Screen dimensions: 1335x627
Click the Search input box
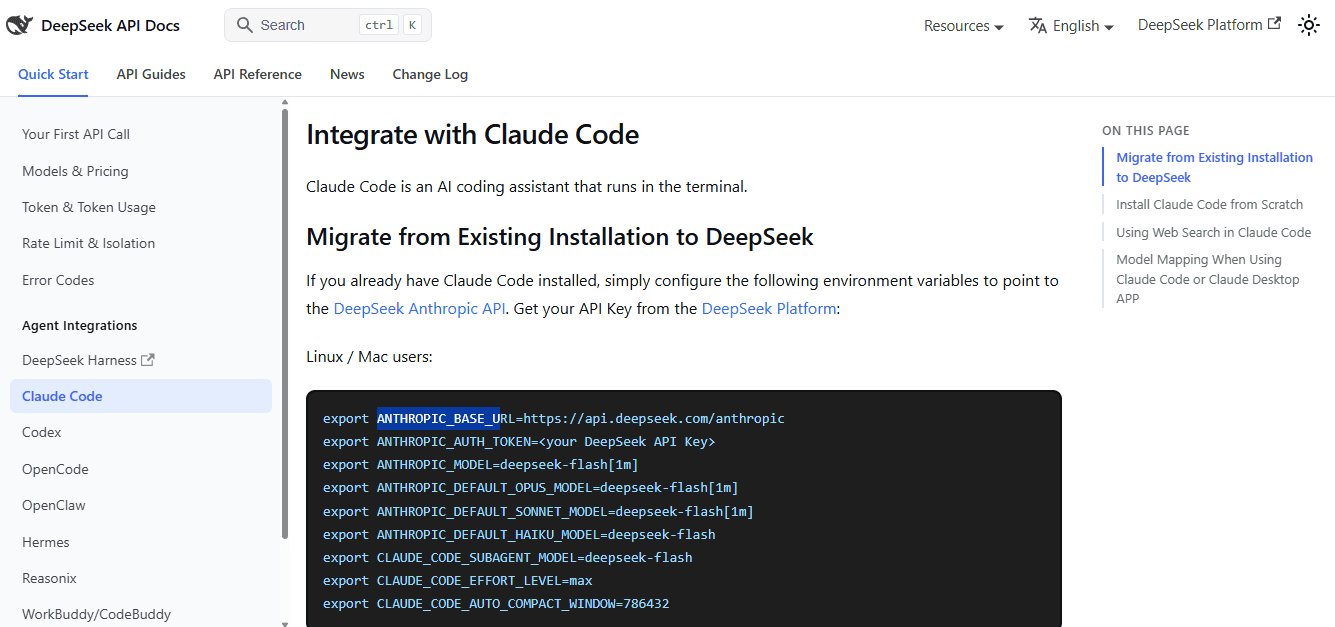tap(328, 25)
